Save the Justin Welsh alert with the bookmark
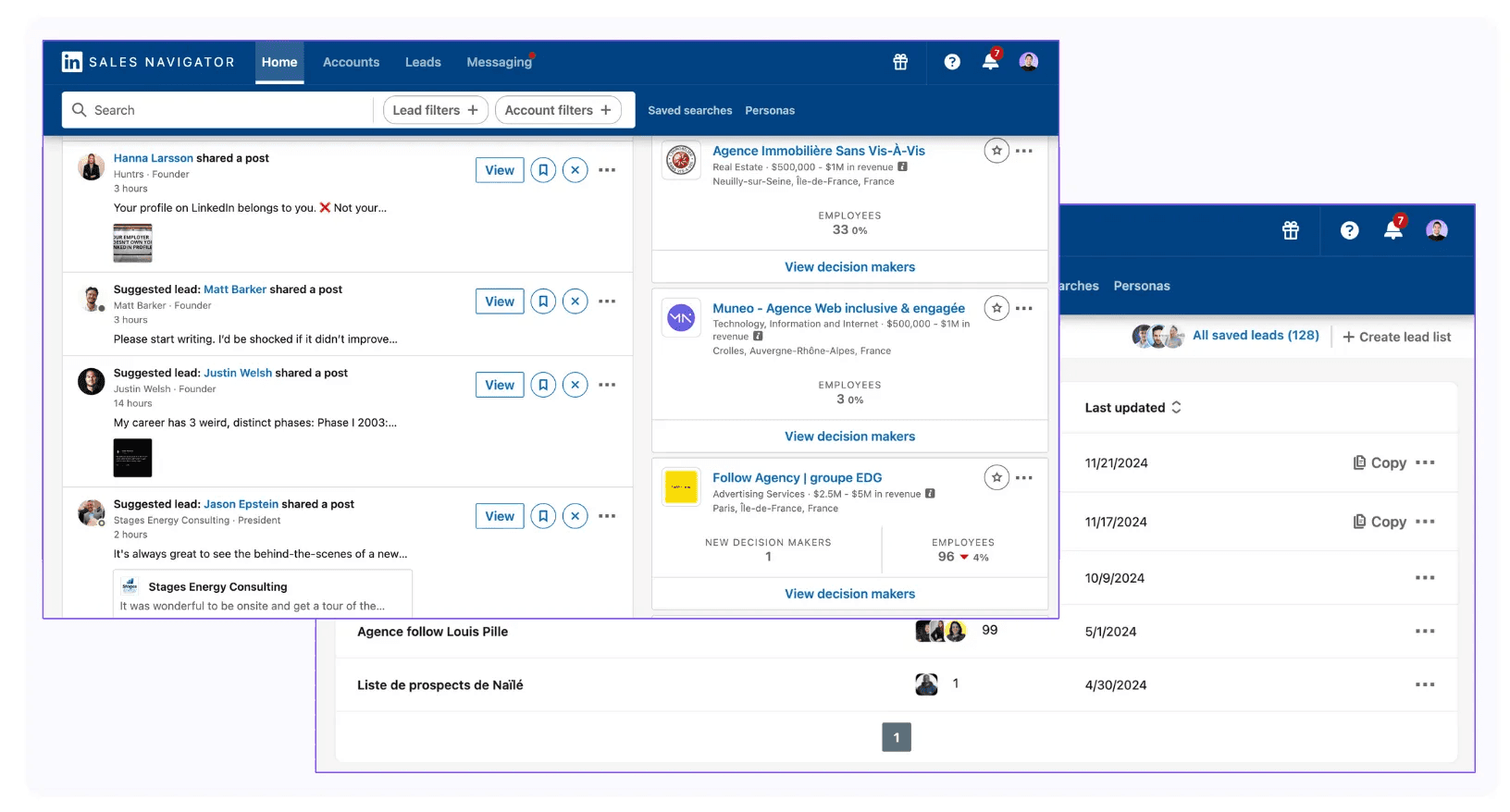 click(x=543, y=385)
